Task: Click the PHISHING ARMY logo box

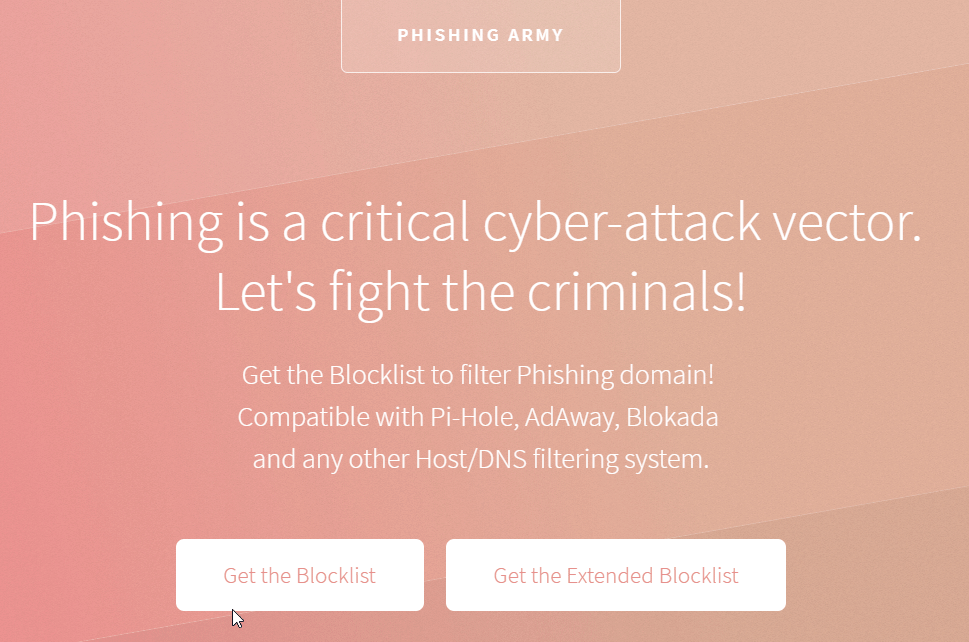Action: pyautogui.click(x=481, y=35)
